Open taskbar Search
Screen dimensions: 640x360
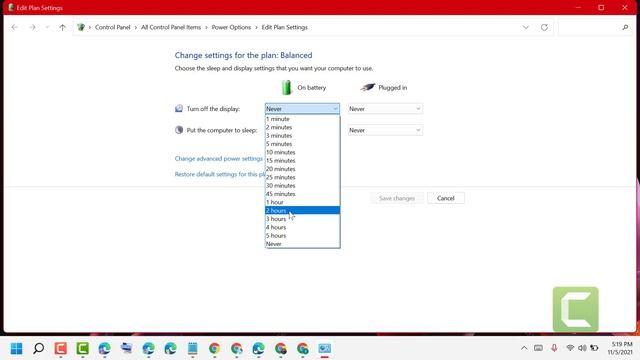pyautogui.click(x=38, y=349)
